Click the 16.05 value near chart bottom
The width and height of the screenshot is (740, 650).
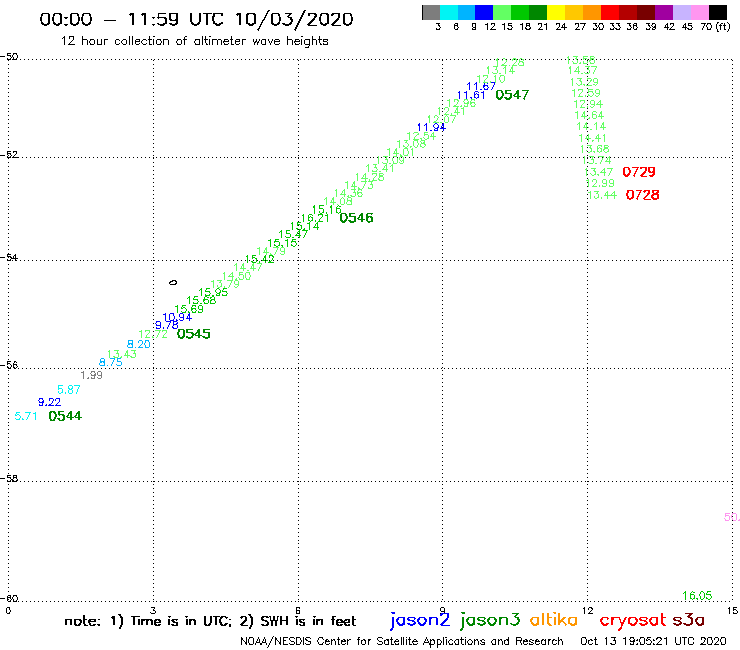pos(697,595)
